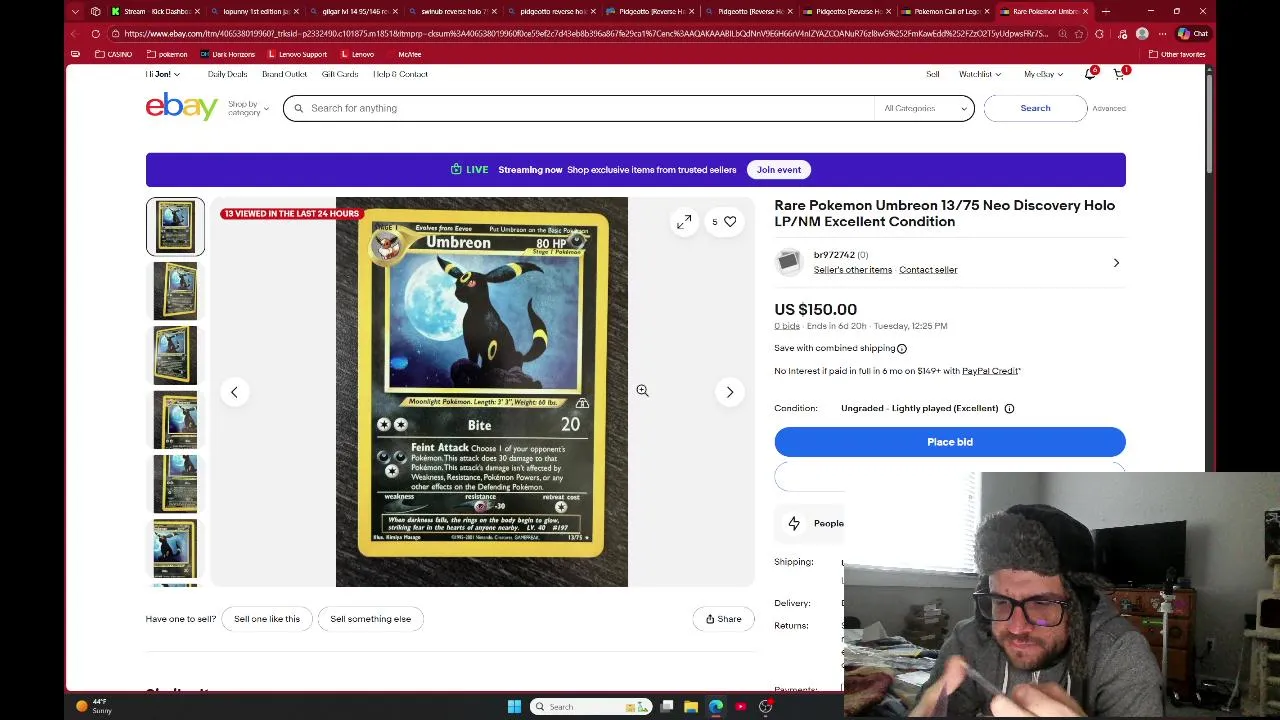Image resolution: width=1280 pixels, height=720 pixels.
Task: Expand the image to full view
Action: [x=684, y=222]
